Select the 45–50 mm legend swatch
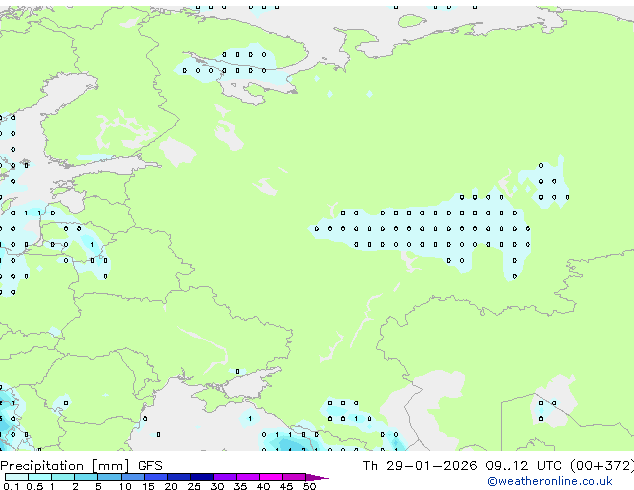The width and height of the screenshot is (634, 490). click(x=294, y=477)
